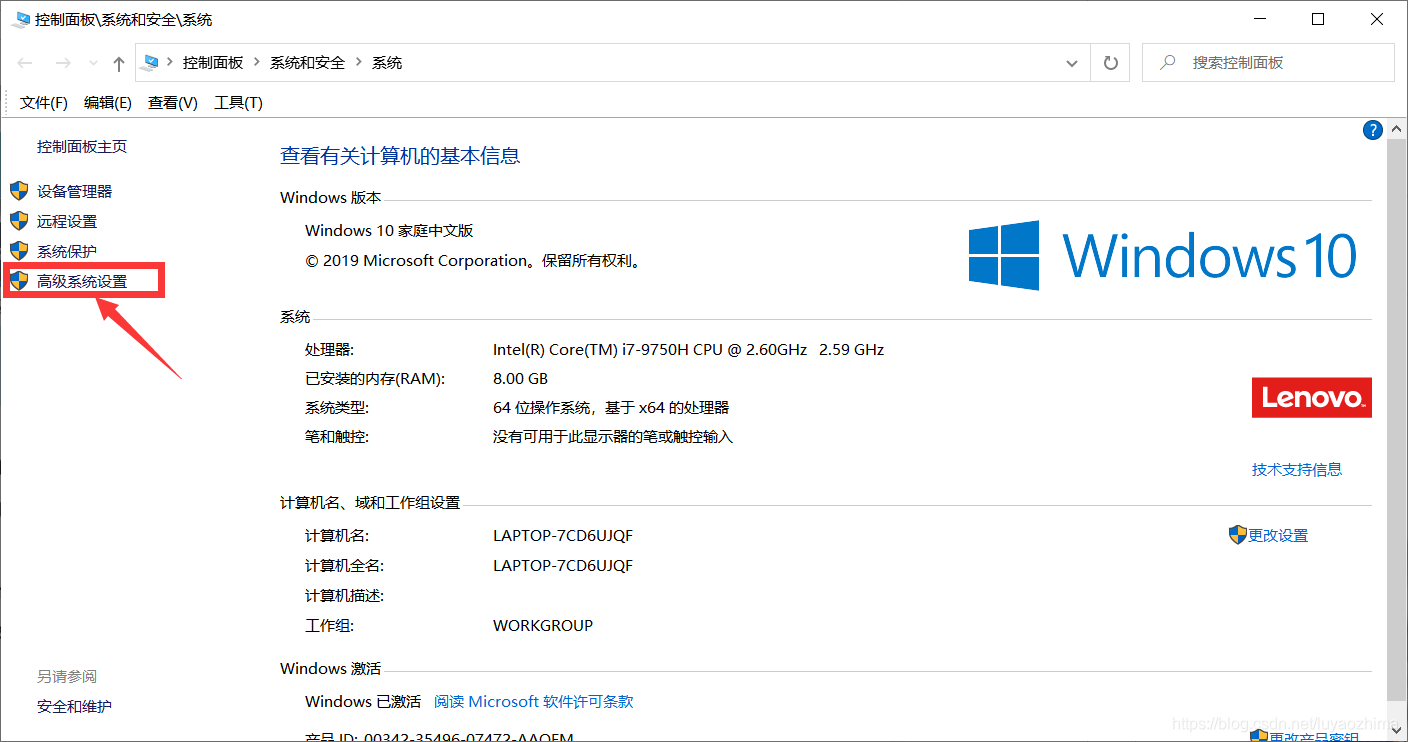Click the title bar control panel icon
This screenshot has height=742, width=1408.
(20, 20)
